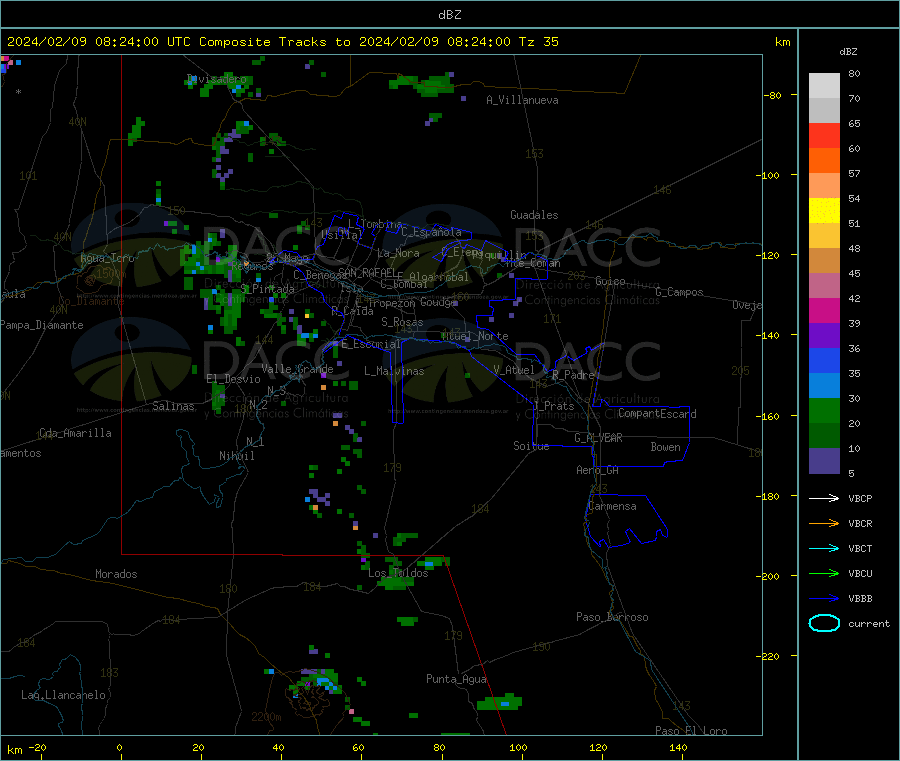Click the cyan VBCT arrow legend icon
The image size is (900, 761).
824,549
